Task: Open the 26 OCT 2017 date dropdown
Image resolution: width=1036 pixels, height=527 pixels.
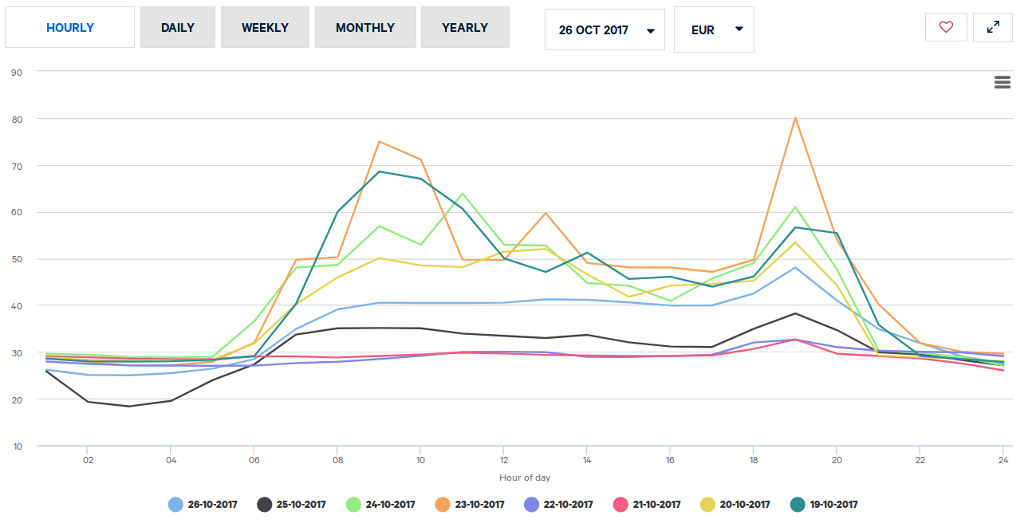Action: coord(605,30)
